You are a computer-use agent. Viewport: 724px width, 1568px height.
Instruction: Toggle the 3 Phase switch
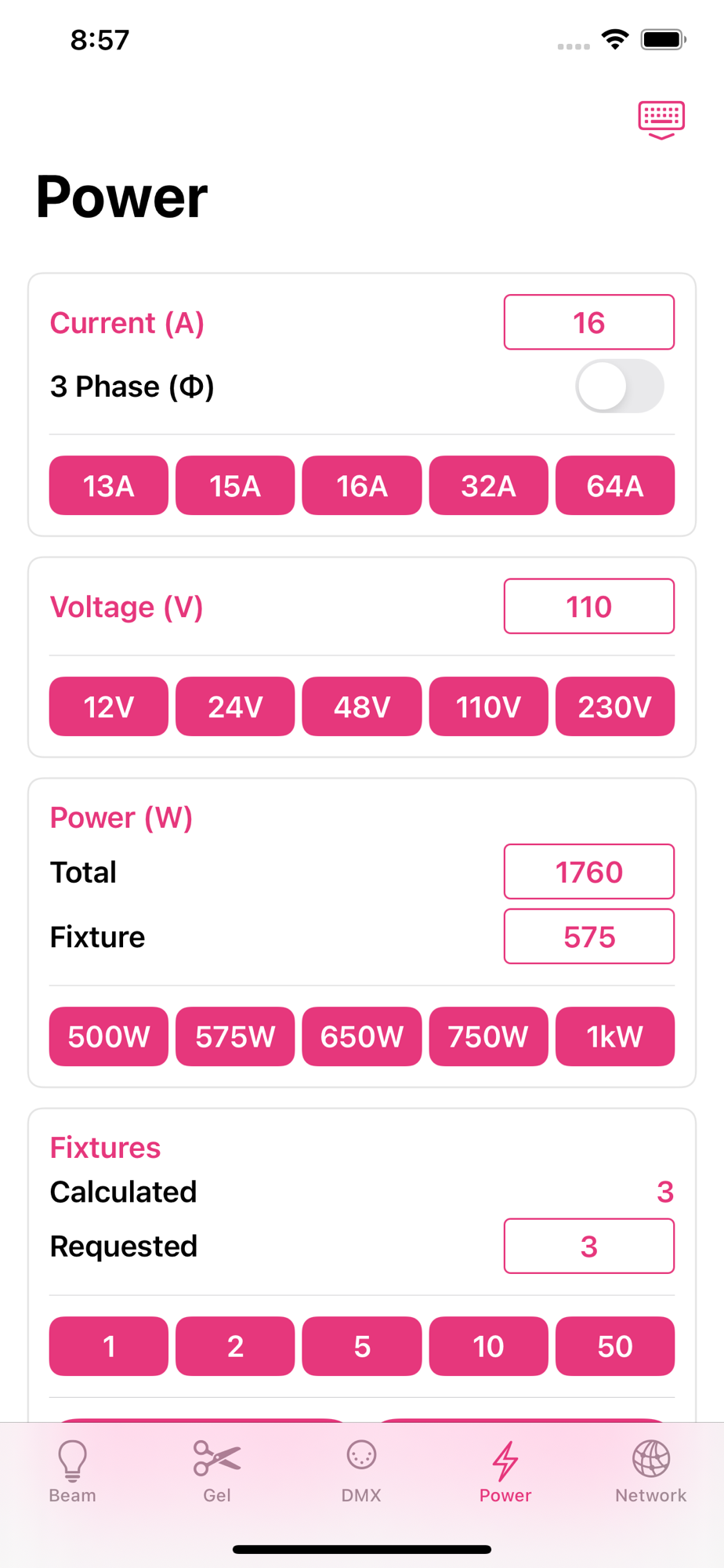(x=620, y=386)
